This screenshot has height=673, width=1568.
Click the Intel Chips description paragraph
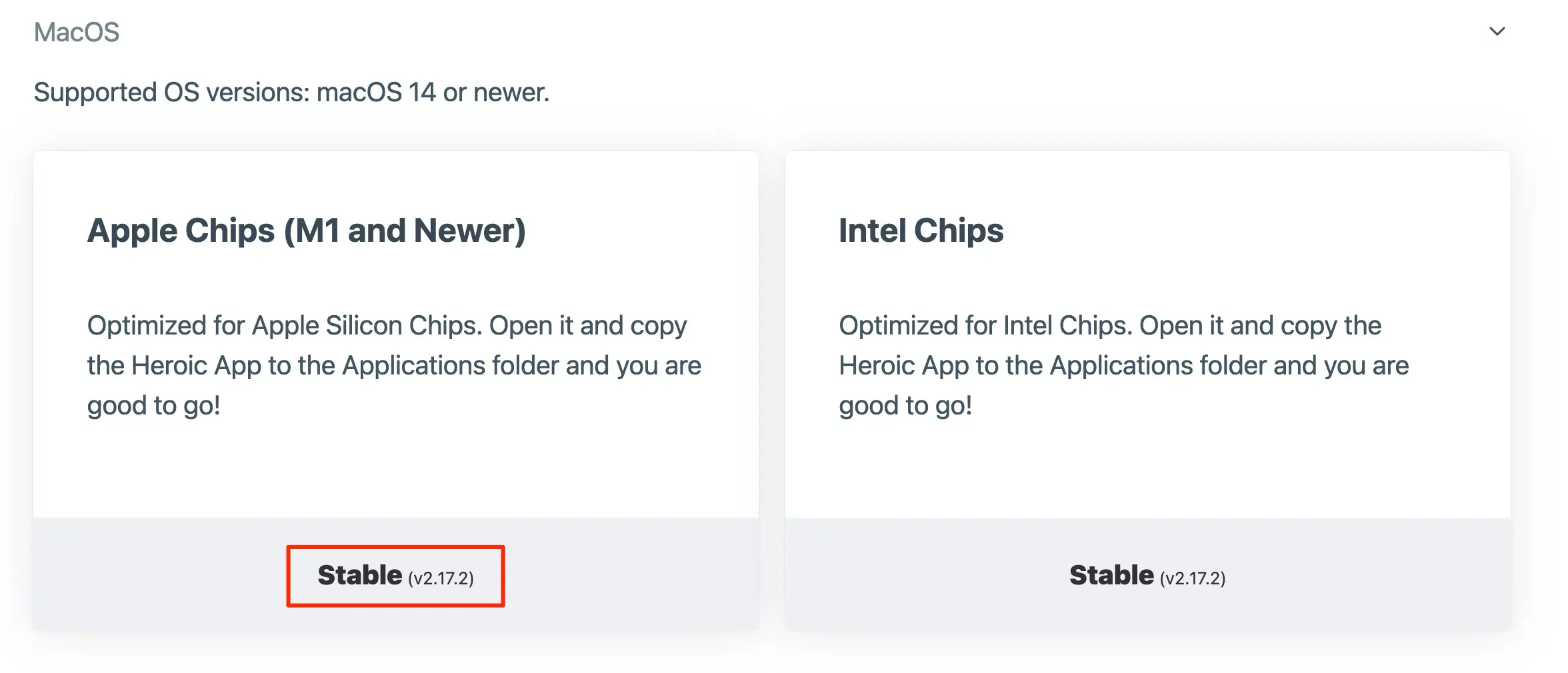[1124, 365]
